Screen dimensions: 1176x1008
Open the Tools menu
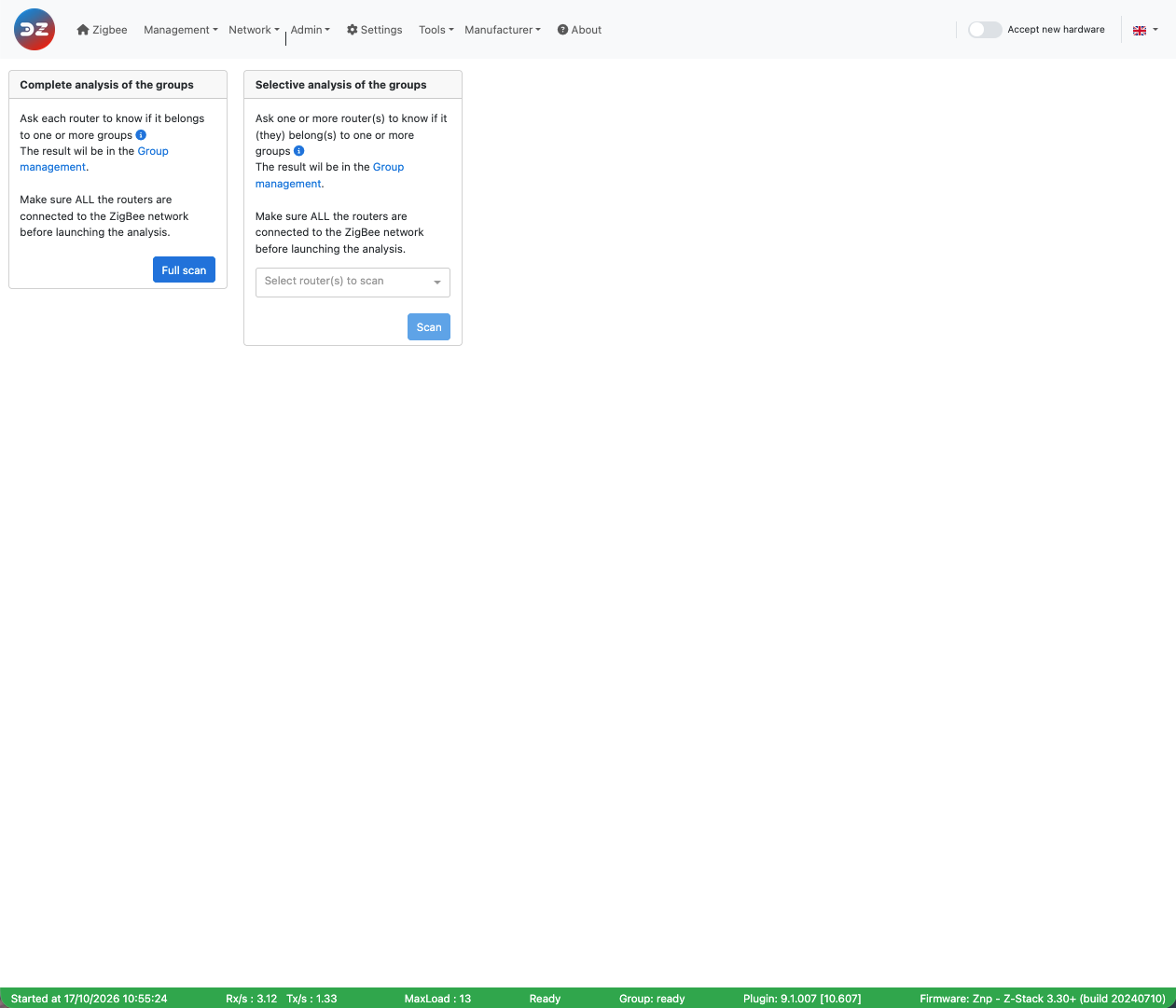coord(436,30)
